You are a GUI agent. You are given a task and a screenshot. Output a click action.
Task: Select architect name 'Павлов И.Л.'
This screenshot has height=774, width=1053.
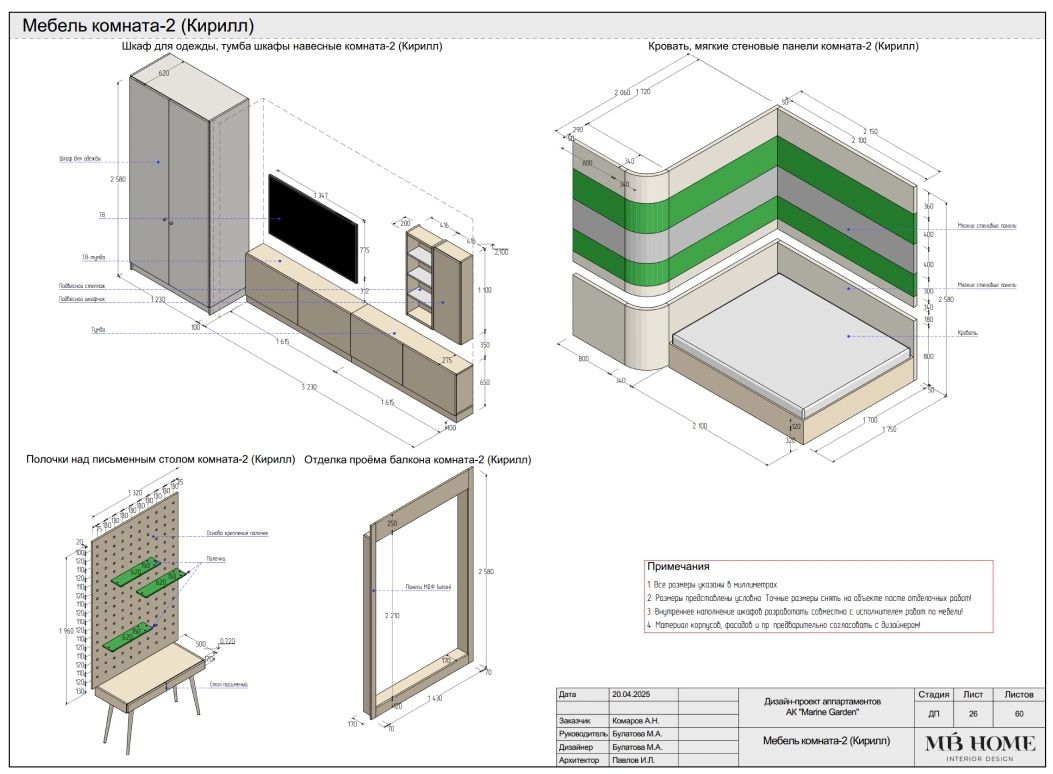click(x=633, y=761)
